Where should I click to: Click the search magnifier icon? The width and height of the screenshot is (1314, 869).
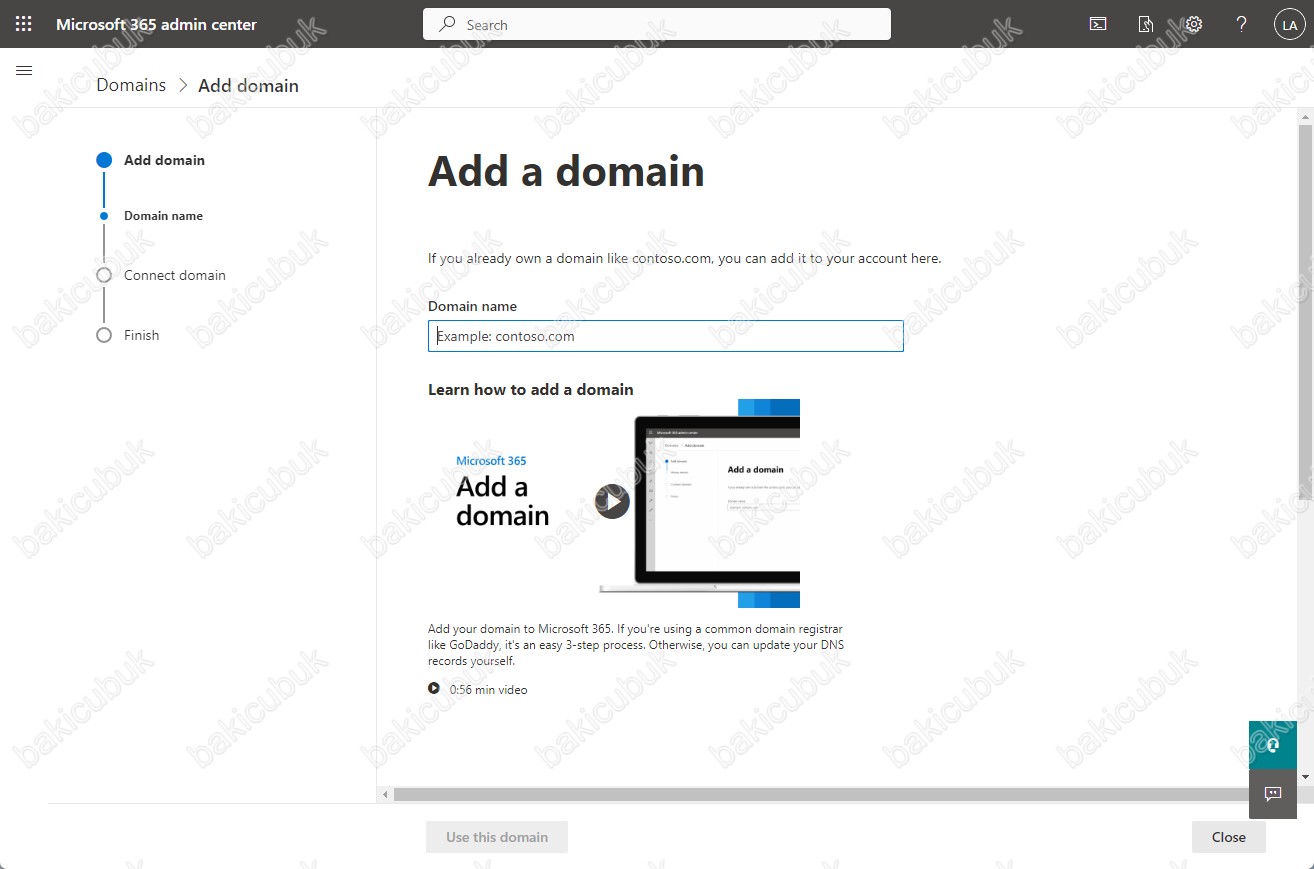[x=448, y=24]
